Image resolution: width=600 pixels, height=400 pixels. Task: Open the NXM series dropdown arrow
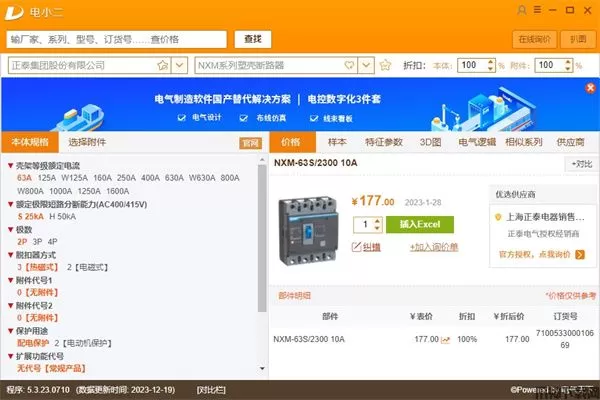point(366,65)
